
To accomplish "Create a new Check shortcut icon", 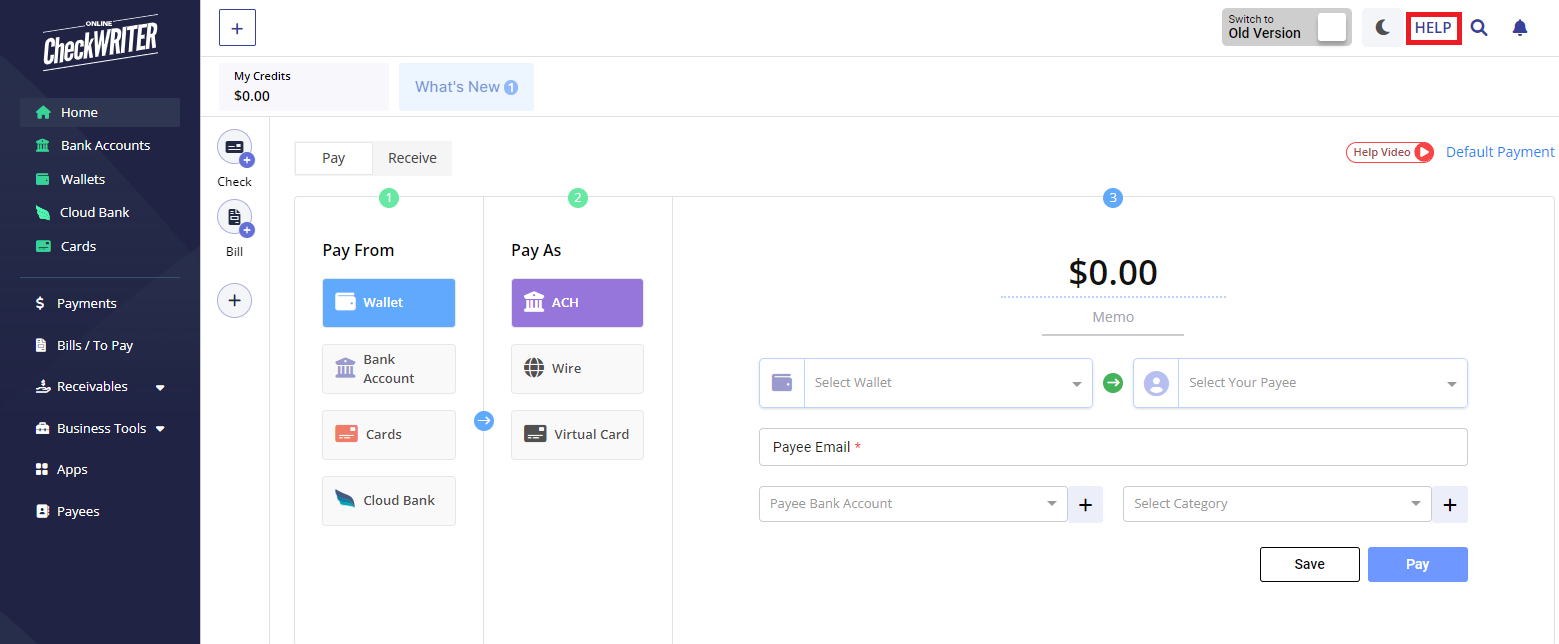I will (x=235, y=148).
